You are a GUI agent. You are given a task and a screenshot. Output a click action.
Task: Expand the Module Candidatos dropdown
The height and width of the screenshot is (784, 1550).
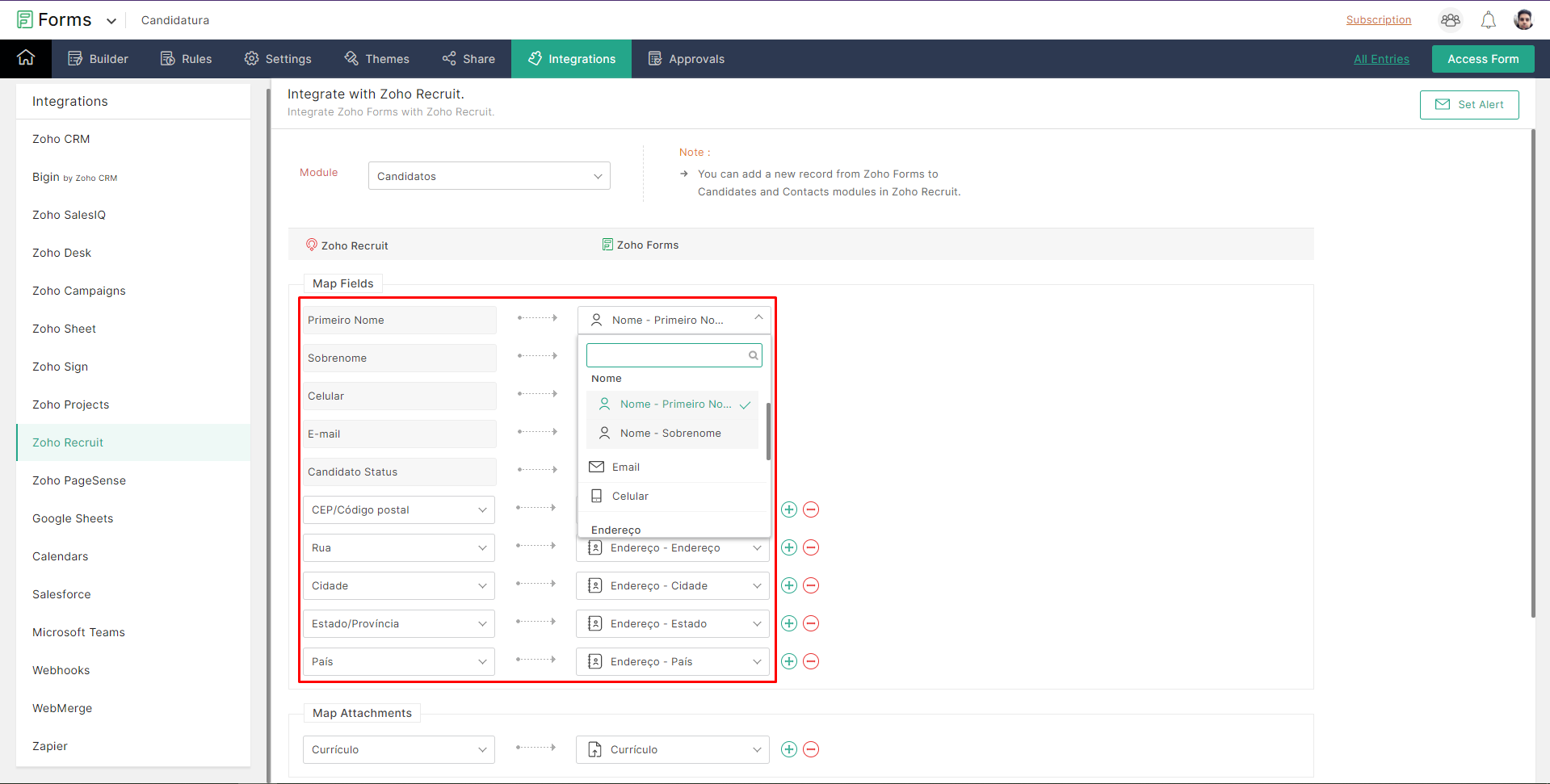click(x=489, y=176)
